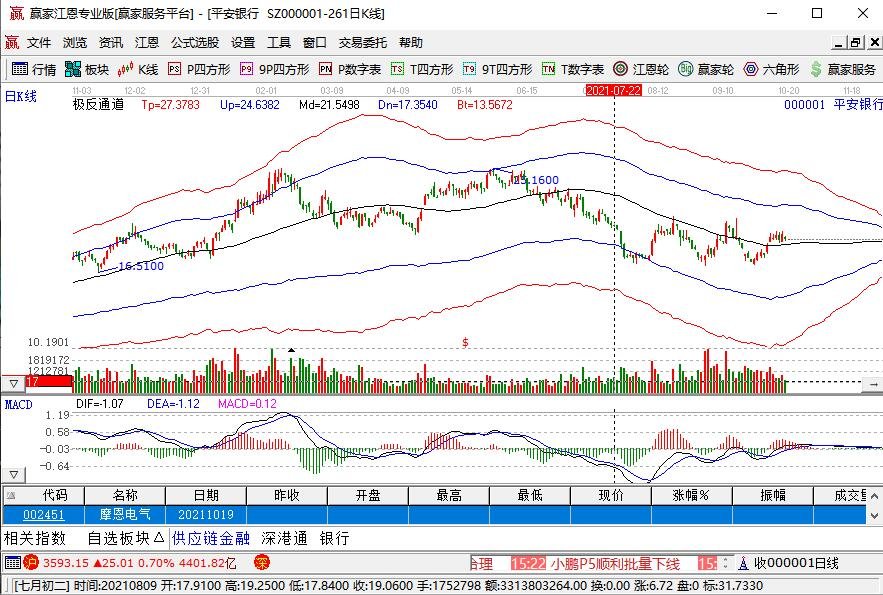Open the 窗口 menu
883x595 pixels.
tap(315, 43)
